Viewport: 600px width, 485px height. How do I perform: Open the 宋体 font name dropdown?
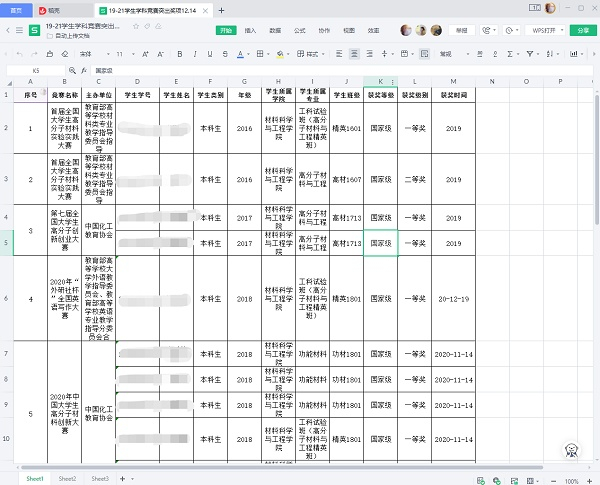pyautogui.click(x=95, y=54)
